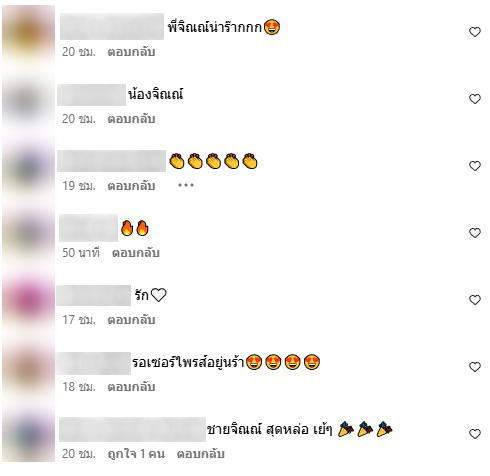Like the 'ชายจิณณ์ สุดหล่อ เย้ๆ' comment
This screenshot has height=476, width=490.
[475, 434]
